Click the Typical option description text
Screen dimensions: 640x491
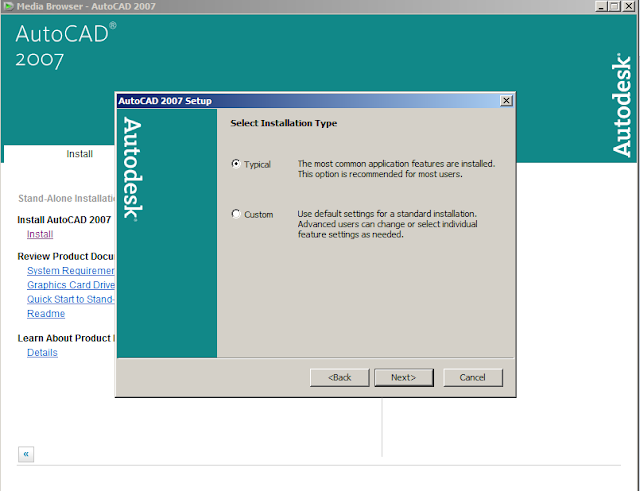(x=396, y=169)
